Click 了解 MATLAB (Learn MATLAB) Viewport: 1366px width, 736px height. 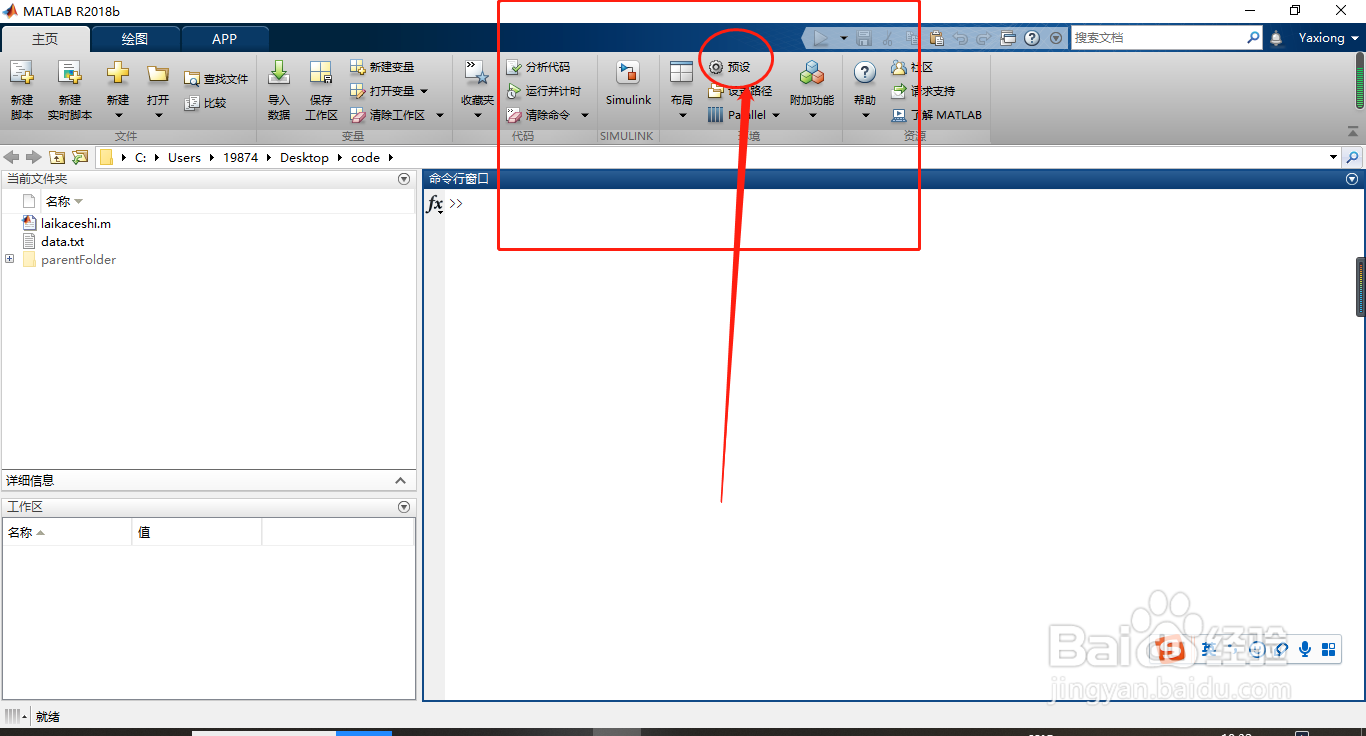936,115
